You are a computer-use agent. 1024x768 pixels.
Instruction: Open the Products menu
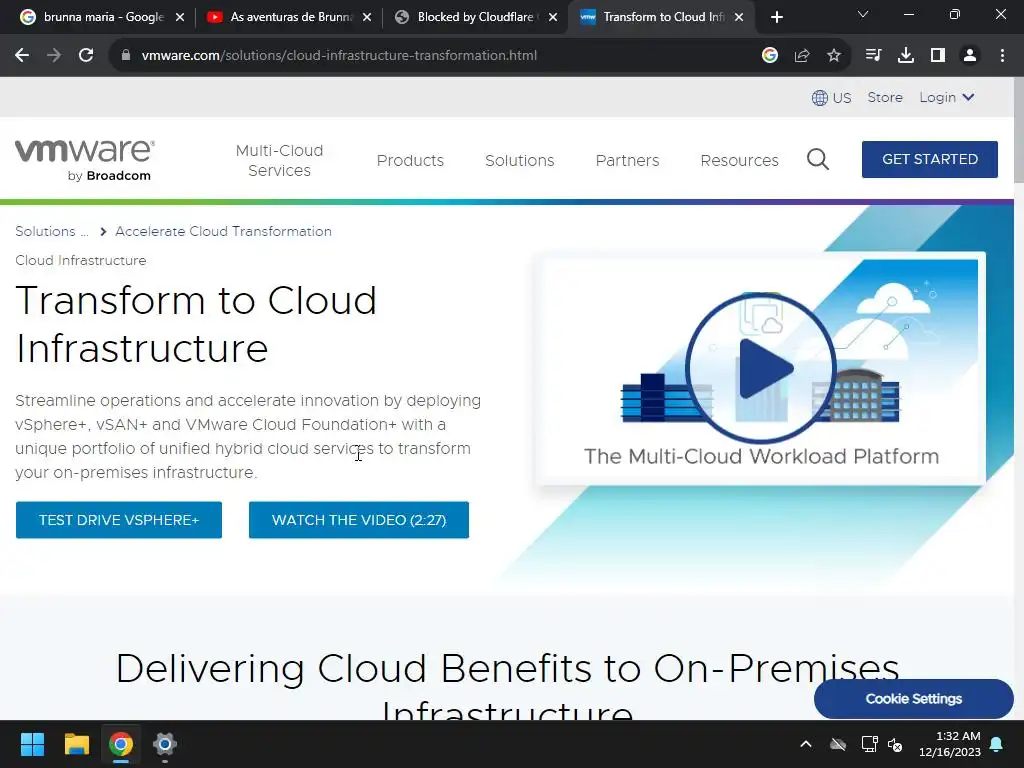(410, 161)
